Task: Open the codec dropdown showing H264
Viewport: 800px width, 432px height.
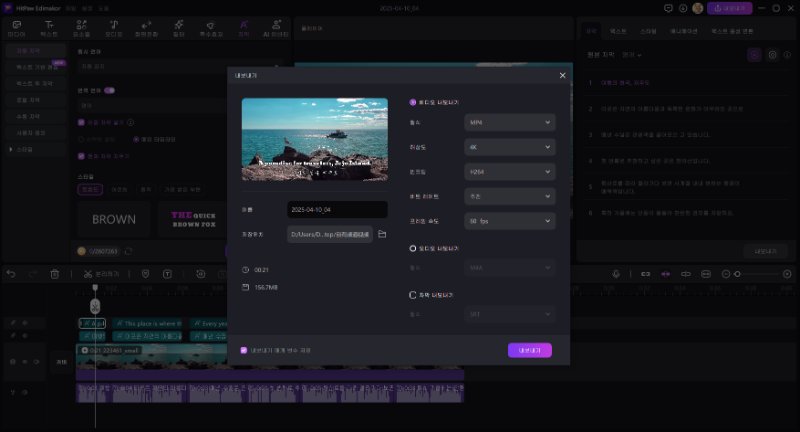Action: coord(510,172)
